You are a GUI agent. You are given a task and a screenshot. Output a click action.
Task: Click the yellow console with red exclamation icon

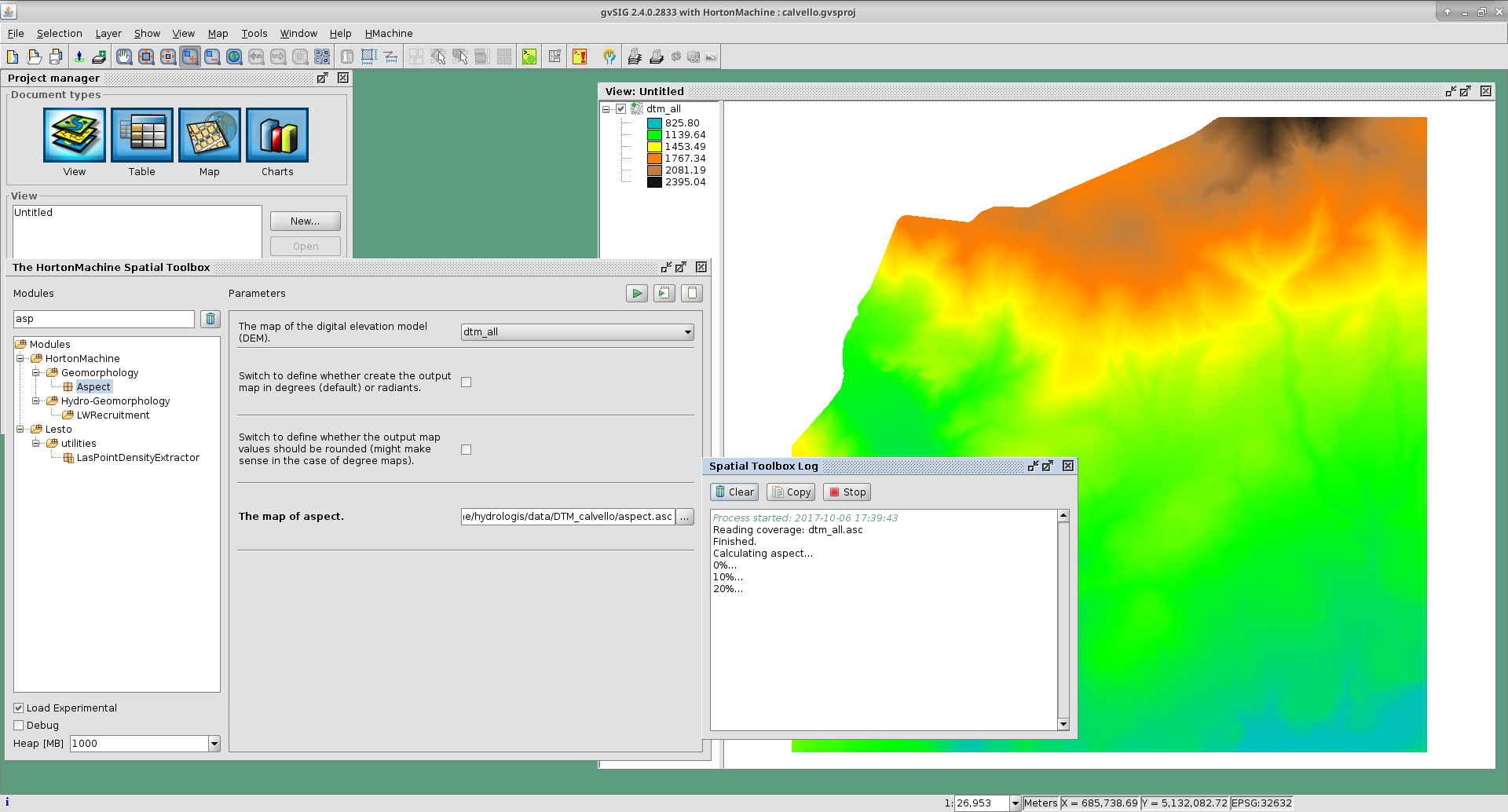(580, 57)
